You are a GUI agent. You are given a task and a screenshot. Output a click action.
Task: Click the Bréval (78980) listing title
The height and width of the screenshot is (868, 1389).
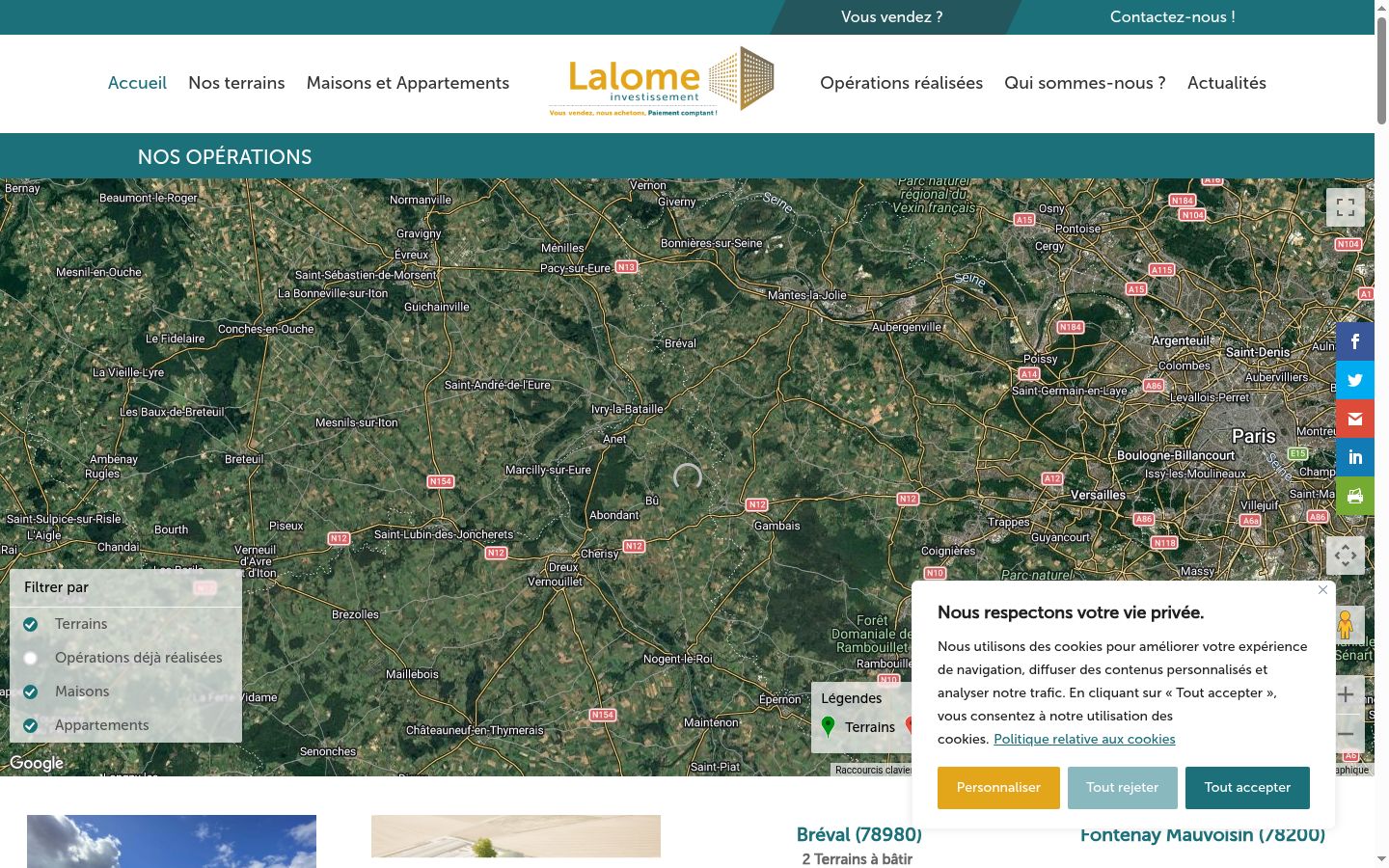859,835
